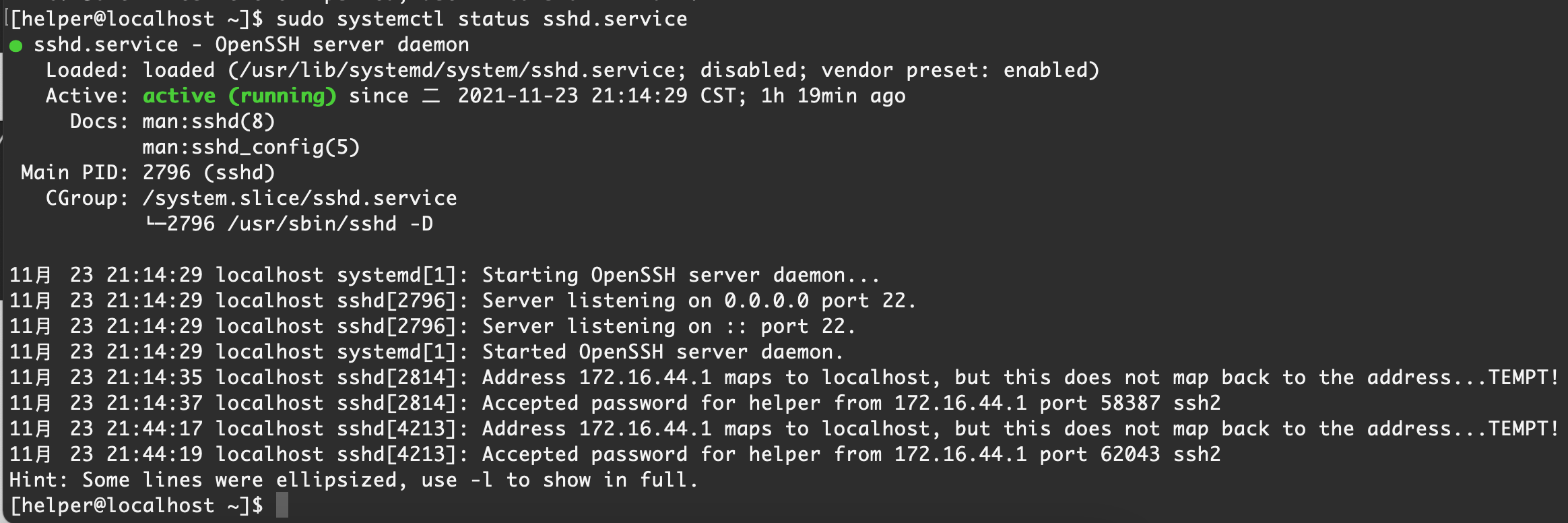Click the man:sshd(8) docs reference
Image resolution: width=1568 pixels, height=523 pixels.
pyautogui.click(x=209, y=121)
